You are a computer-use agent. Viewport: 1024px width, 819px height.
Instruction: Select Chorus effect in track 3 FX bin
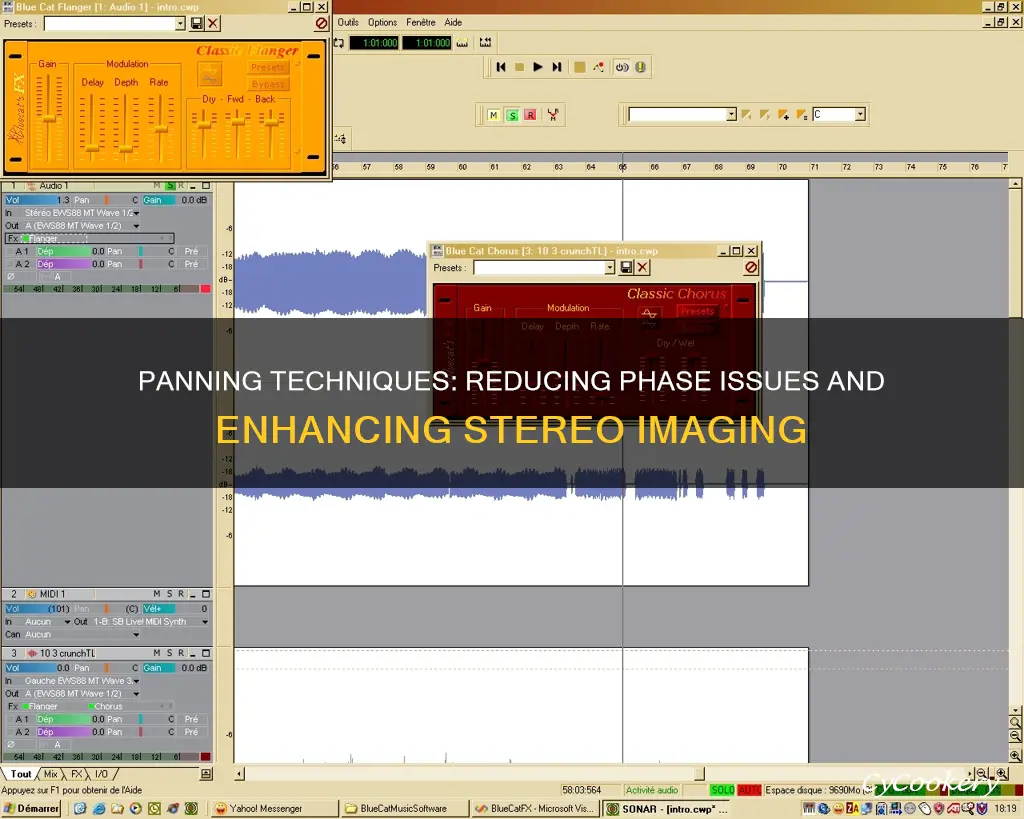[x=108, y=706]
